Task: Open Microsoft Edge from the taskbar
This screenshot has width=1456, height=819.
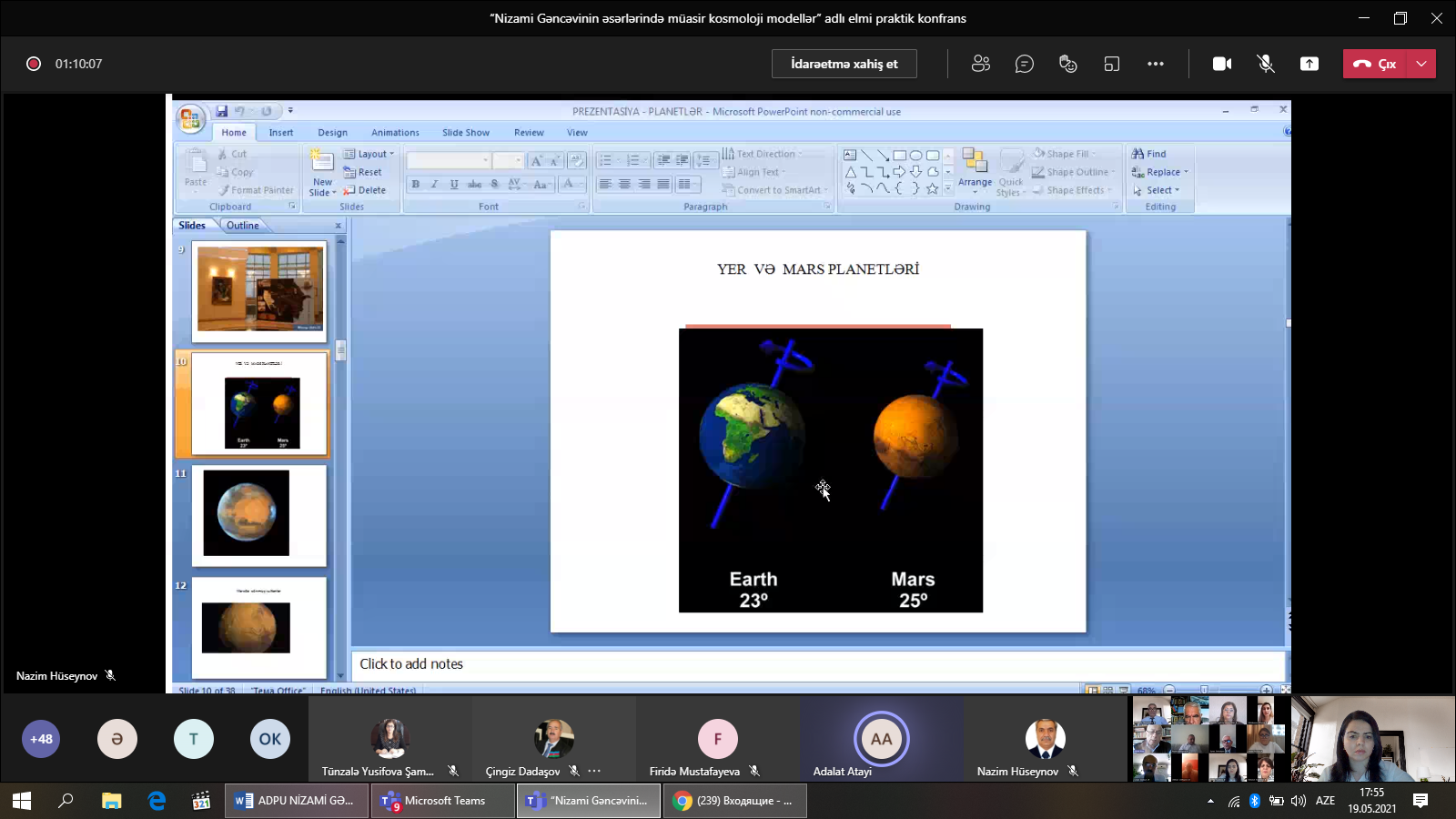Action: point(157,801)
